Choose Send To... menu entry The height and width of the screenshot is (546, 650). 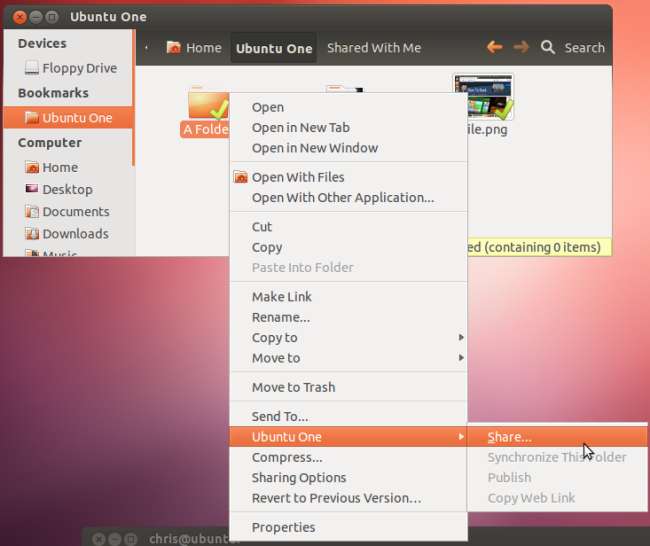(348, 416)
